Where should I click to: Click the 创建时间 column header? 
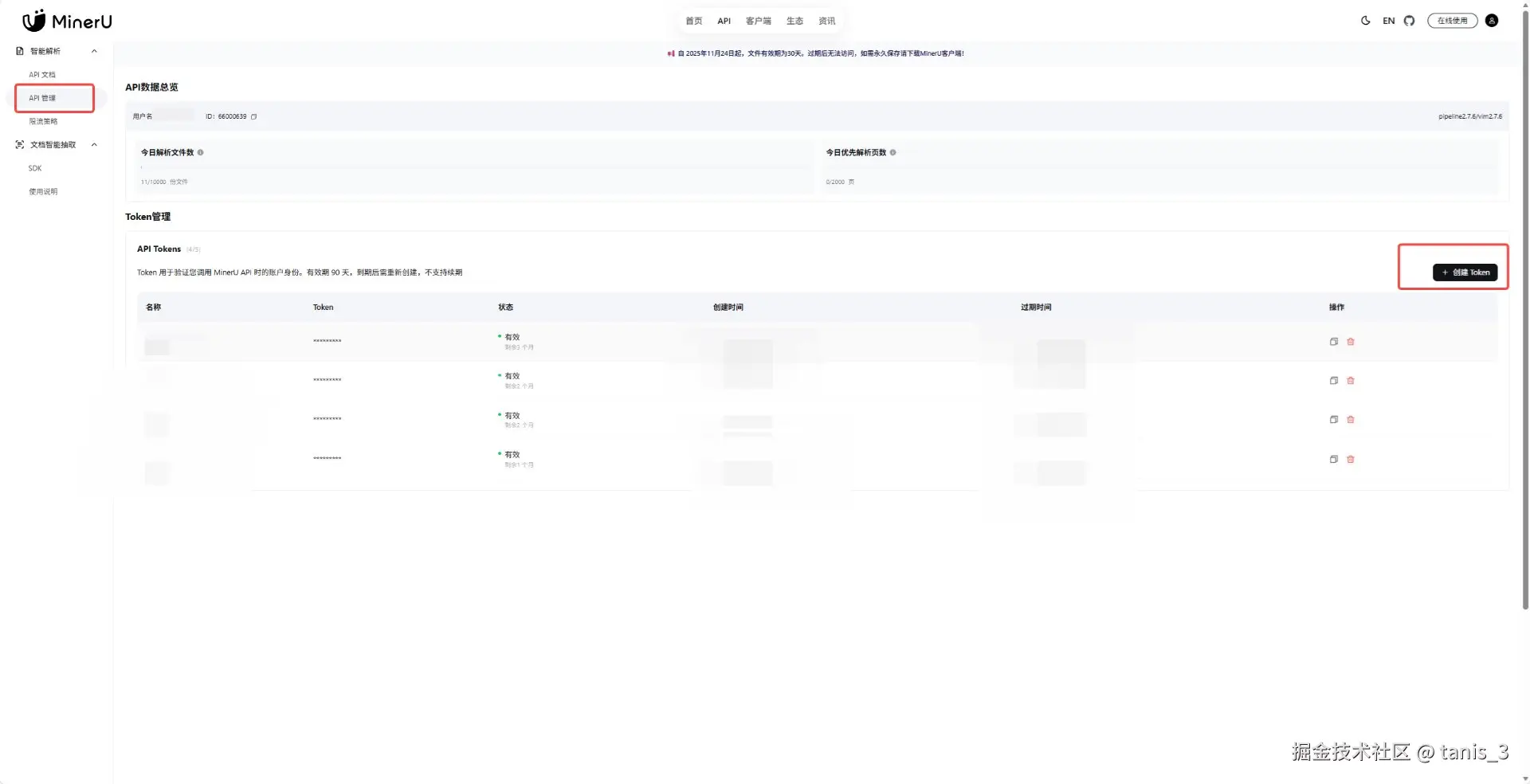click(x=728, y=308)
